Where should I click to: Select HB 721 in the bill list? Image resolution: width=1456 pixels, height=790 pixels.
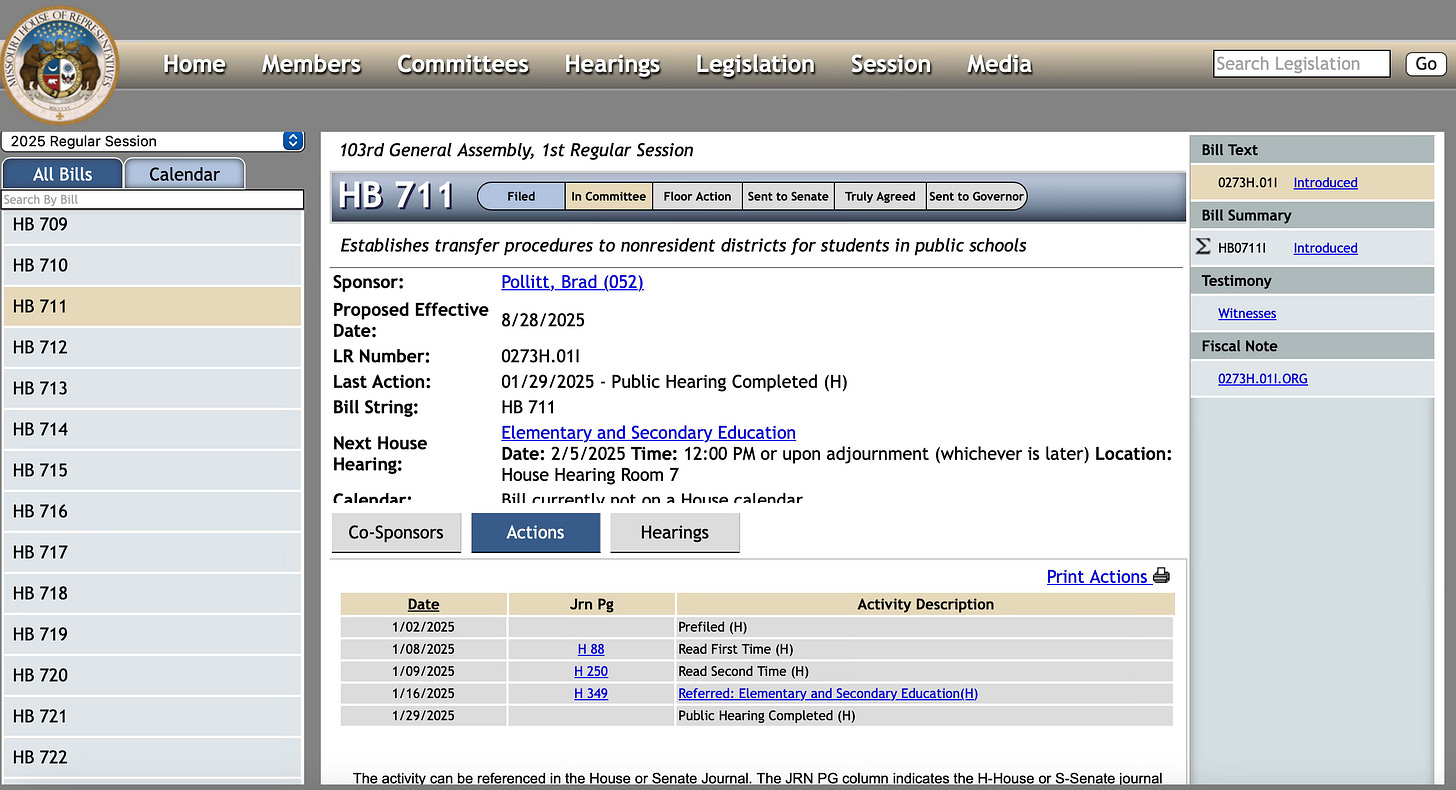pos(152,717)
